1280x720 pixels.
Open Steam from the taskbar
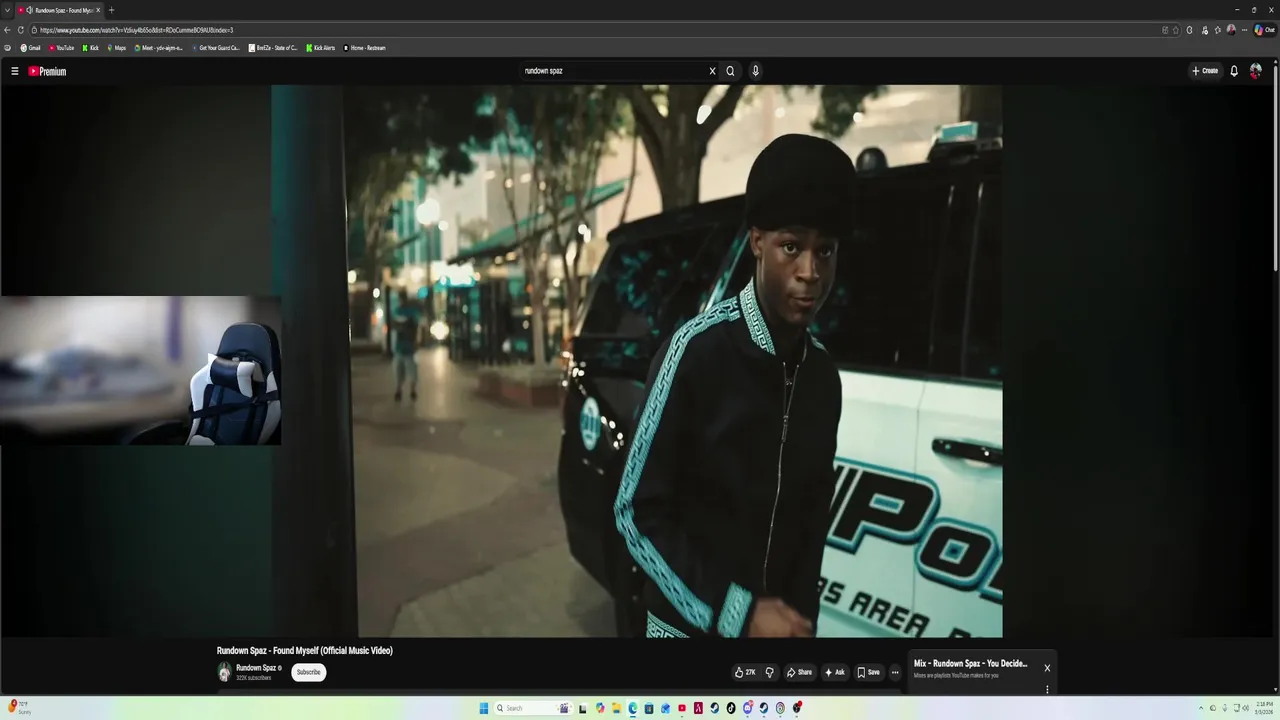pyautogui.click(x=714, y=708)
